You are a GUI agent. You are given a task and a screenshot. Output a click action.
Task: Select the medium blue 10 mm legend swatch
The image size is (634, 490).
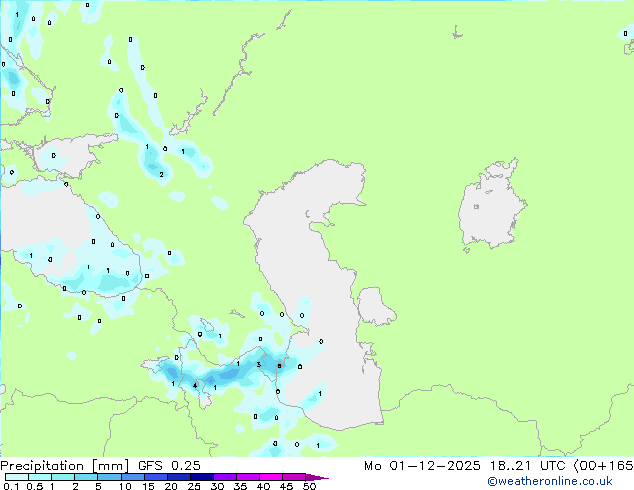click(x=132, y=477)
